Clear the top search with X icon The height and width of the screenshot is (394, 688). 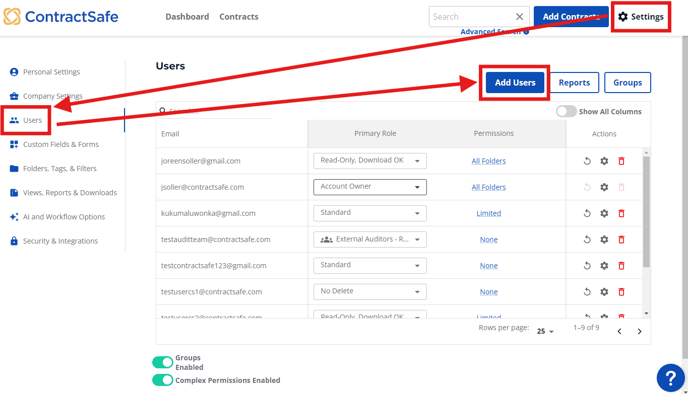coord(520,17)
